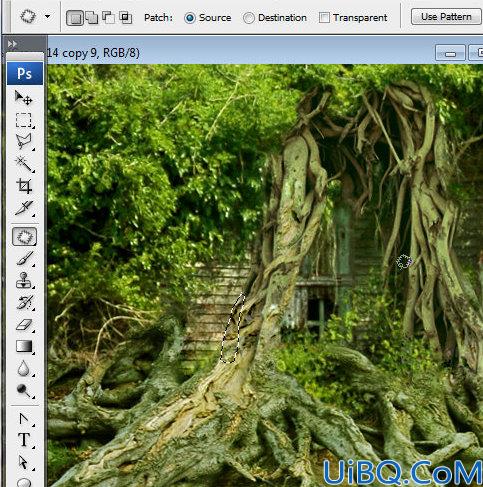
Task: Click the Use Pattern button
Action: click(x=446, y=17)
